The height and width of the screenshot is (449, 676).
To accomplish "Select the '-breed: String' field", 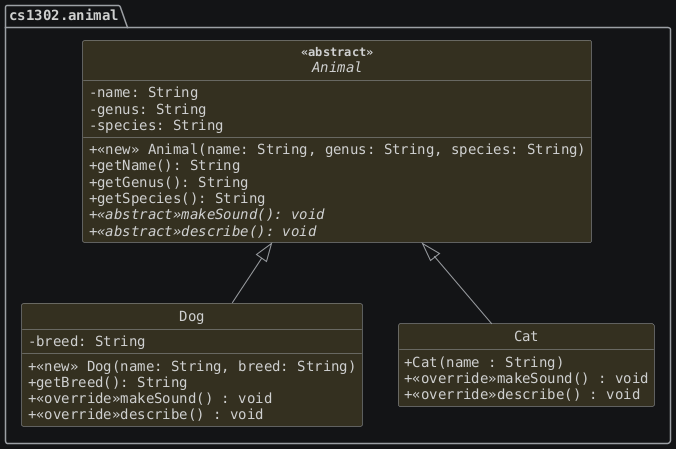I will tap(87, 342).
